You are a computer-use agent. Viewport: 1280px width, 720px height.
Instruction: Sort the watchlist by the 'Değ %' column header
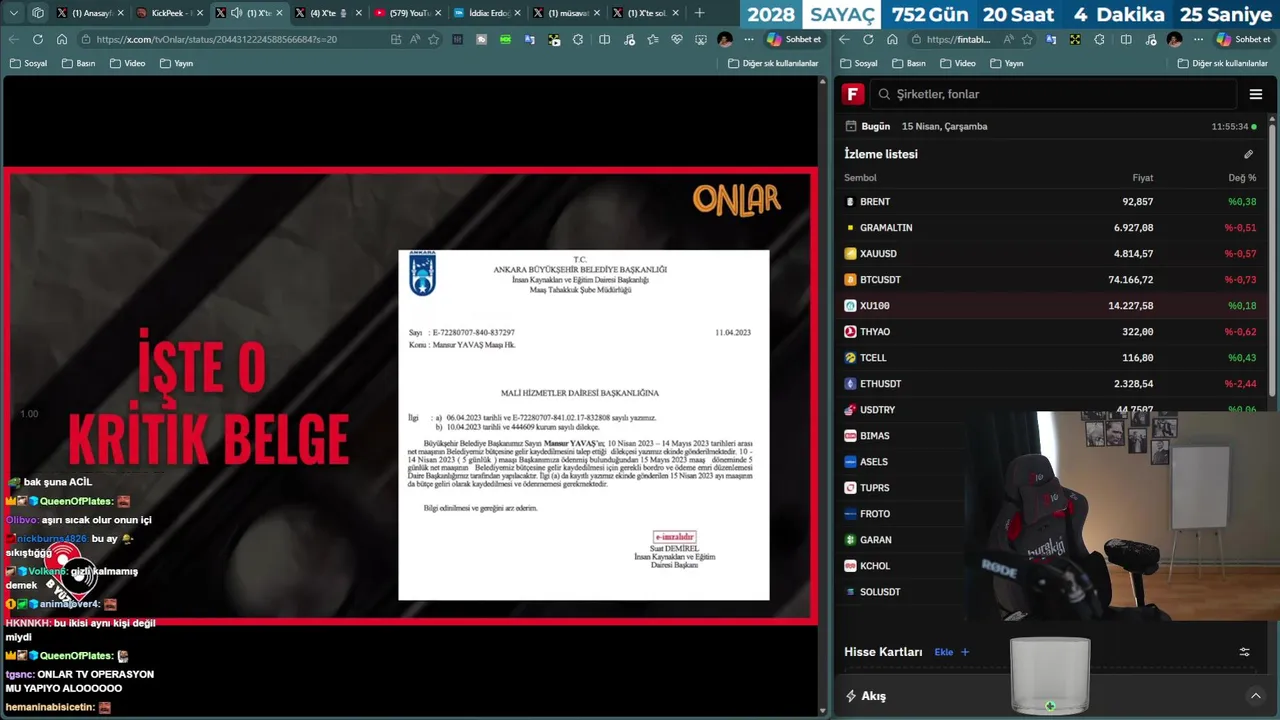[x=1242, y=178]
